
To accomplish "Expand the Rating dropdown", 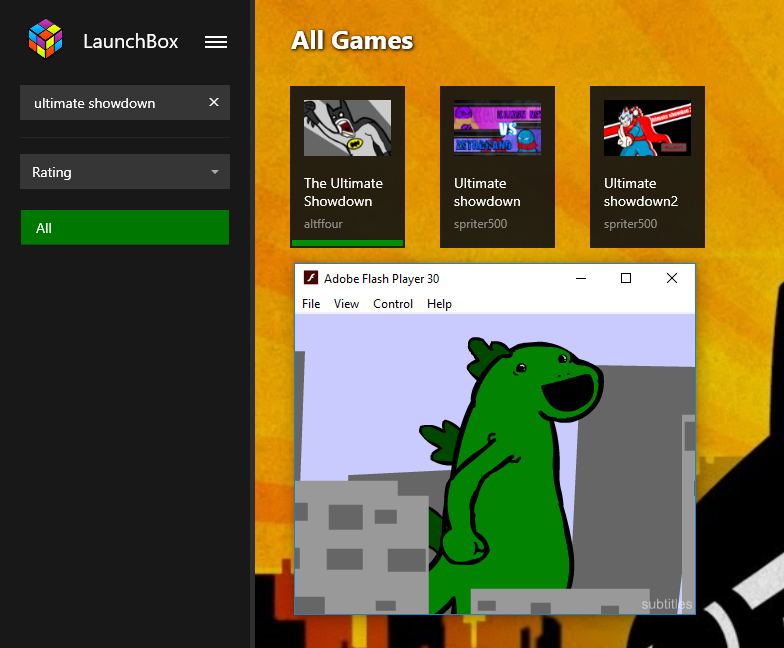I will pos(124,172).
